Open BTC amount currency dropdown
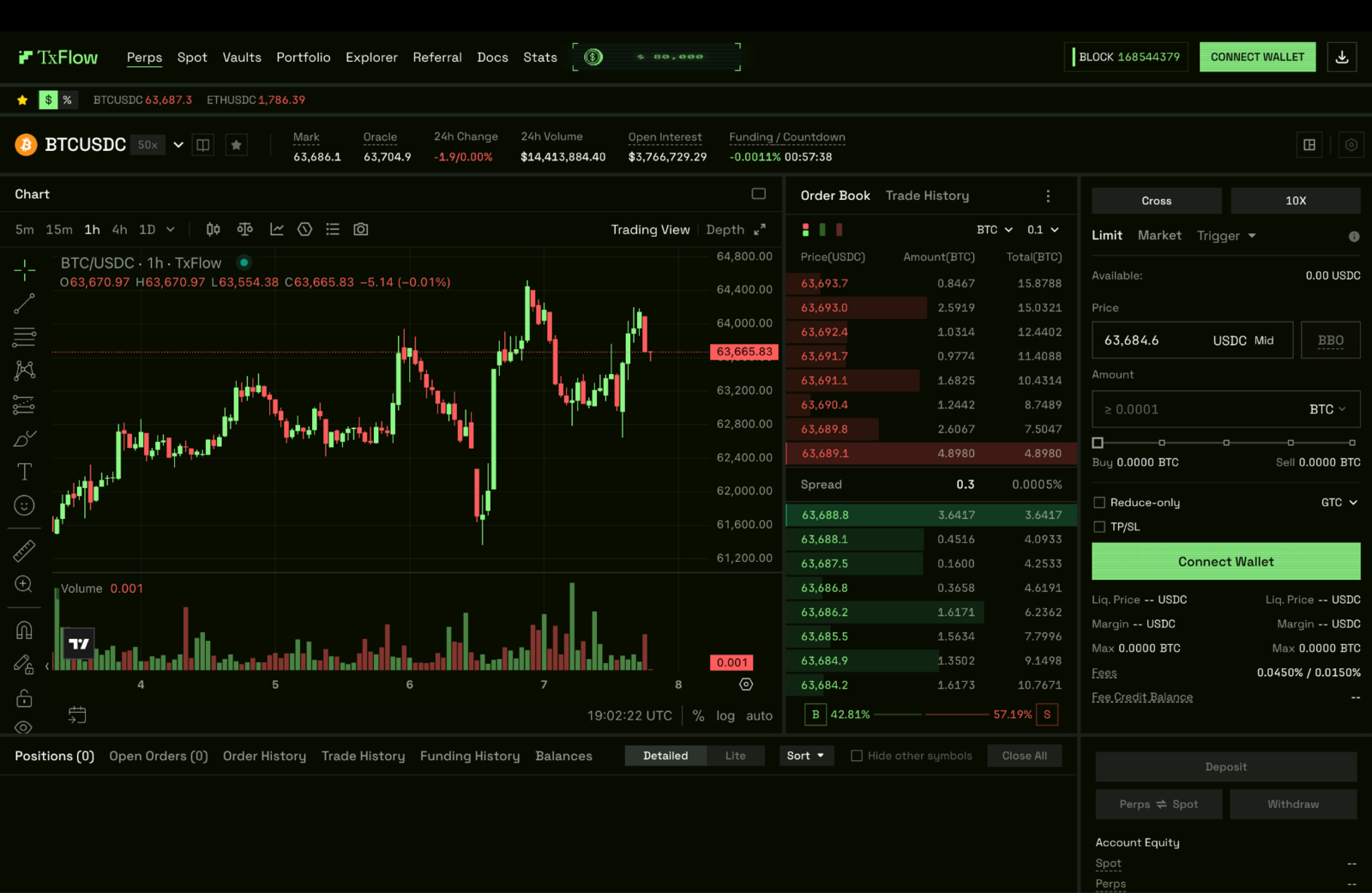Screen dimensions: 1372x893 tap(1327, 409)
